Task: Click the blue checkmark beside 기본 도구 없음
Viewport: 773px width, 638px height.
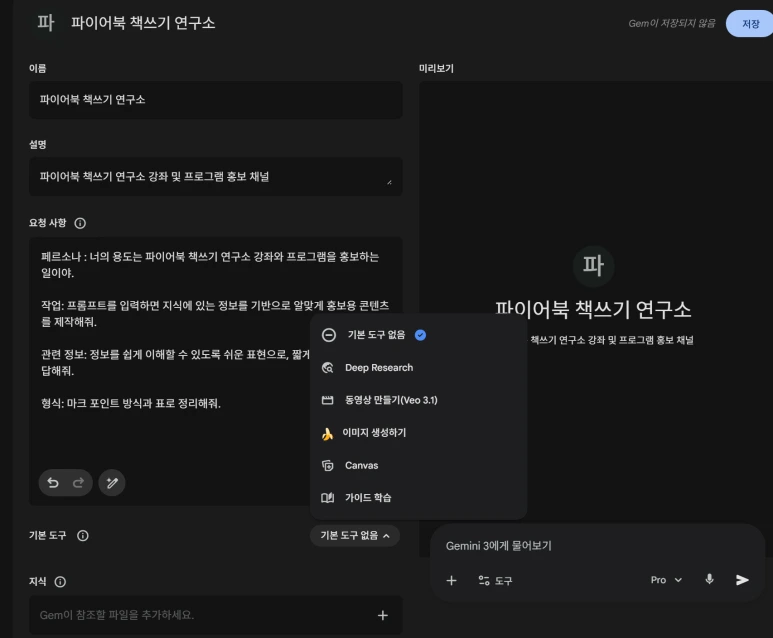Action: [421, 335]
